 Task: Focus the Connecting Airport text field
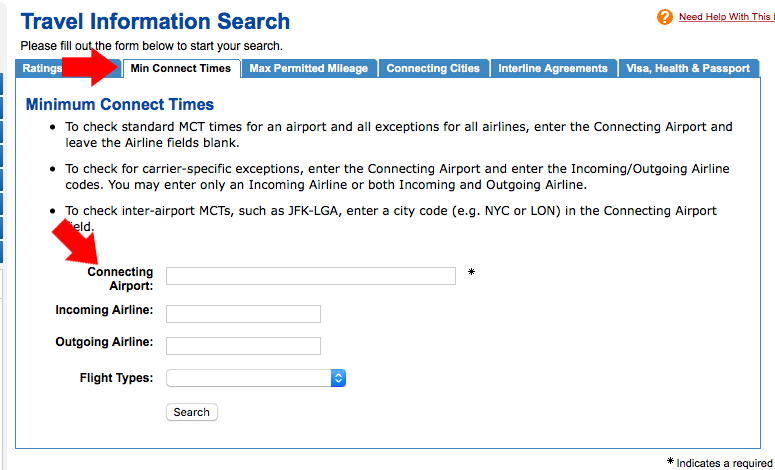[311, 276]
